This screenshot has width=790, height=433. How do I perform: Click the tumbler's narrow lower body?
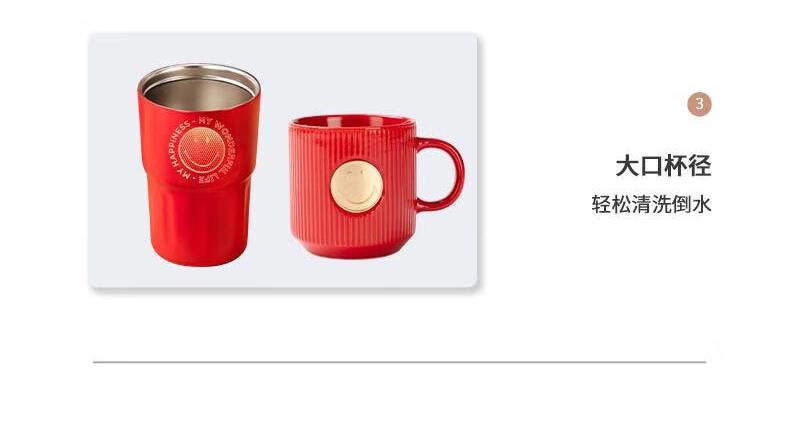200,217
